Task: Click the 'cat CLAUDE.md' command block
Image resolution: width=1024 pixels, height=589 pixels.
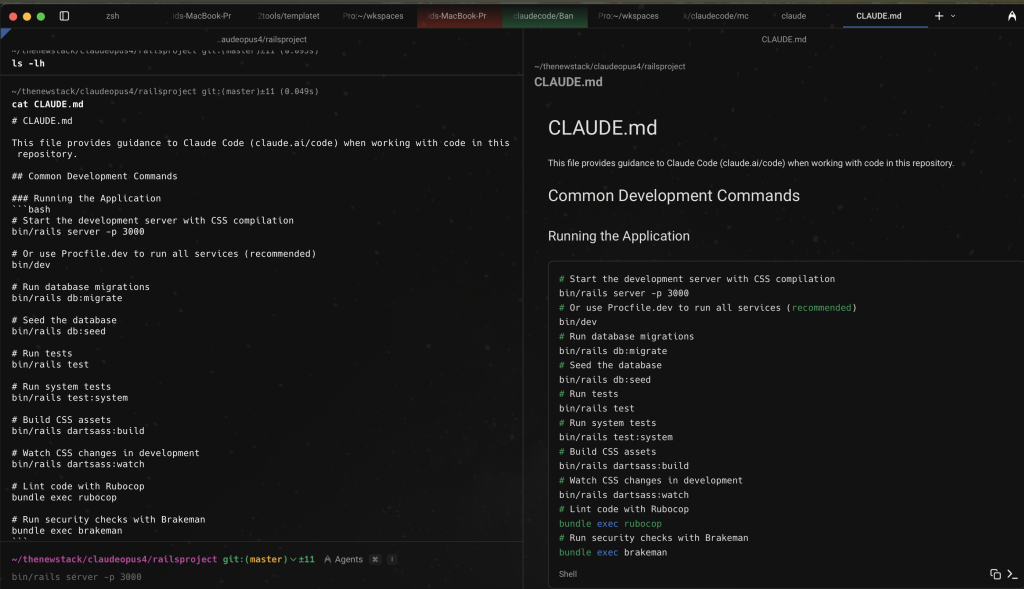Action: point(48,104)
